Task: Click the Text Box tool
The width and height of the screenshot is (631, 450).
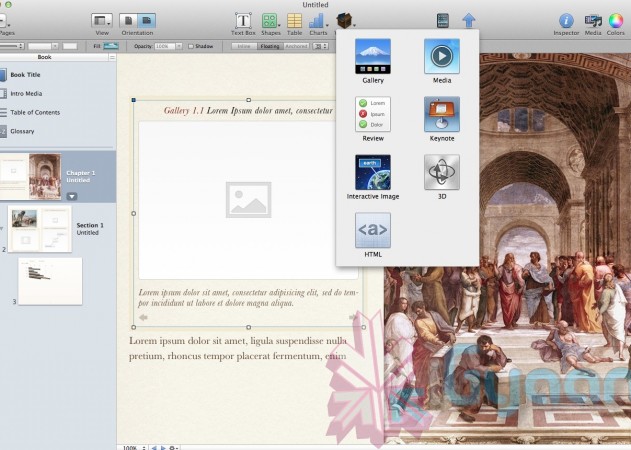Action: (243, 20)
